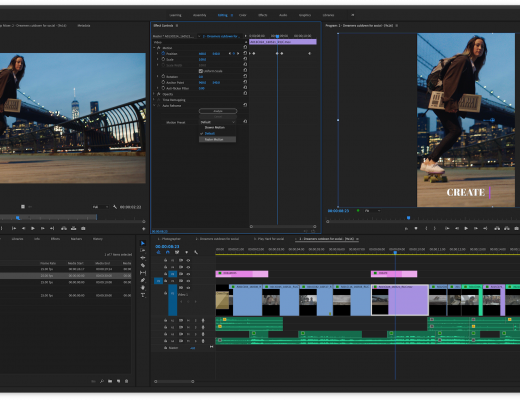Solo the first audio track
The image size is (520, 400).
(x=196, y=320)
